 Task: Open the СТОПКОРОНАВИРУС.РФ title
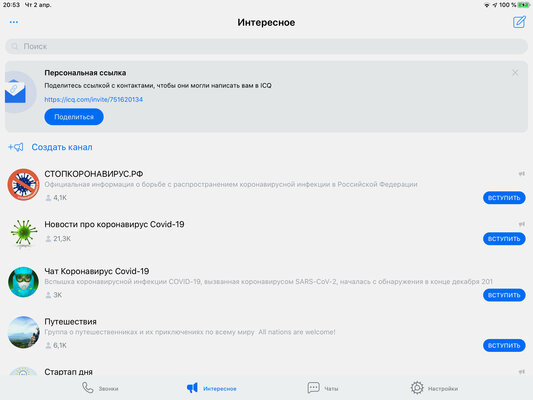pos(94,174)
